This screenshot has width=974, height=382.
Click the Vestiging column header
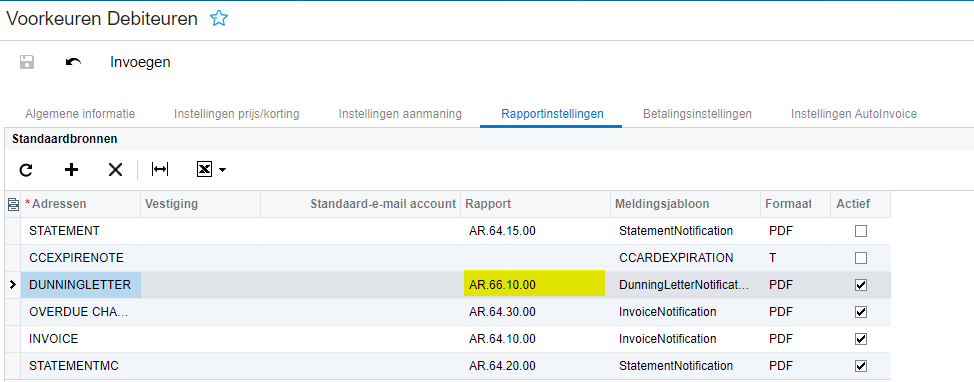click(201, 204)
